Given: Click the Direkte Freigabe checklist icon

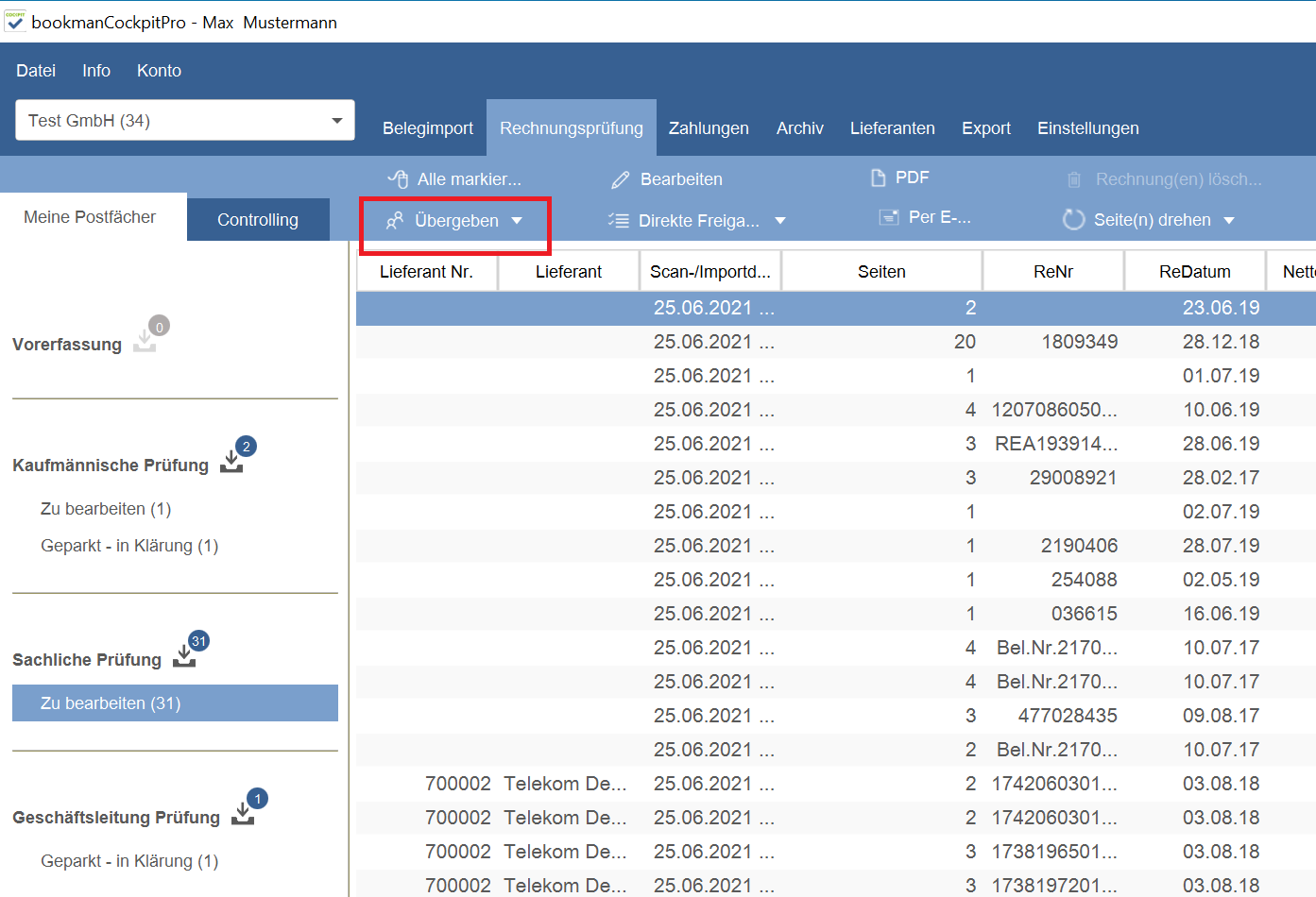Looking at the screenshot, I should pos(619,220).
